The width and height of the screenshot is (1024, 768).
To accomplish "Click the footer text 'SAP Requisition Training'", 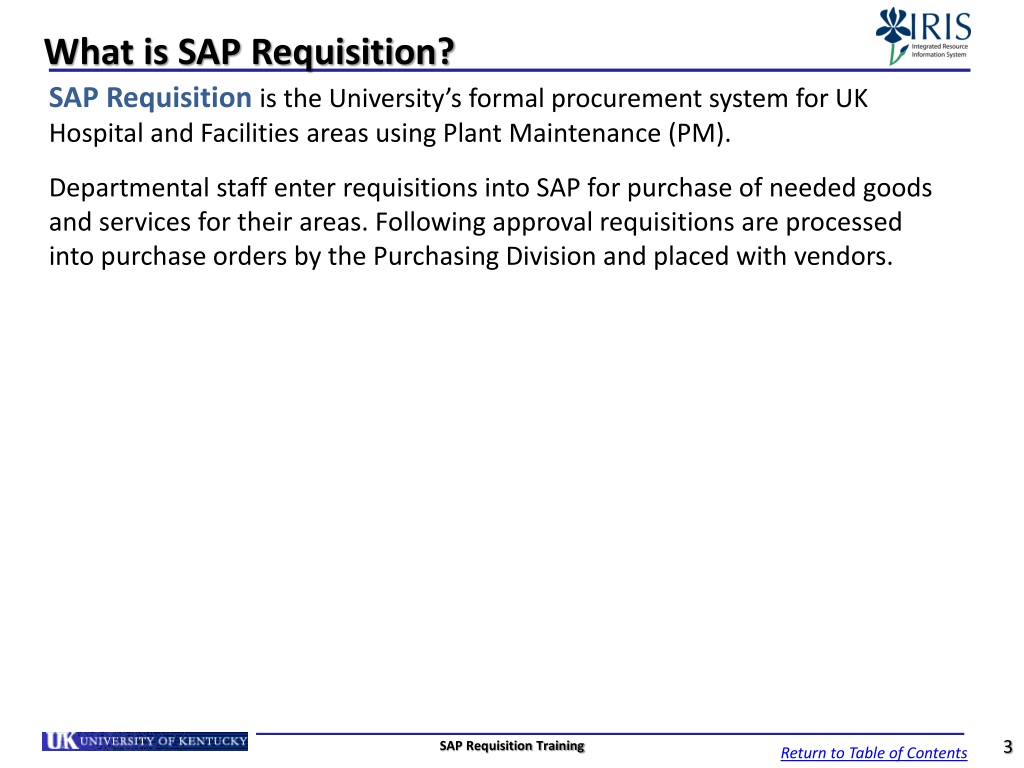I will pos(512,746).
